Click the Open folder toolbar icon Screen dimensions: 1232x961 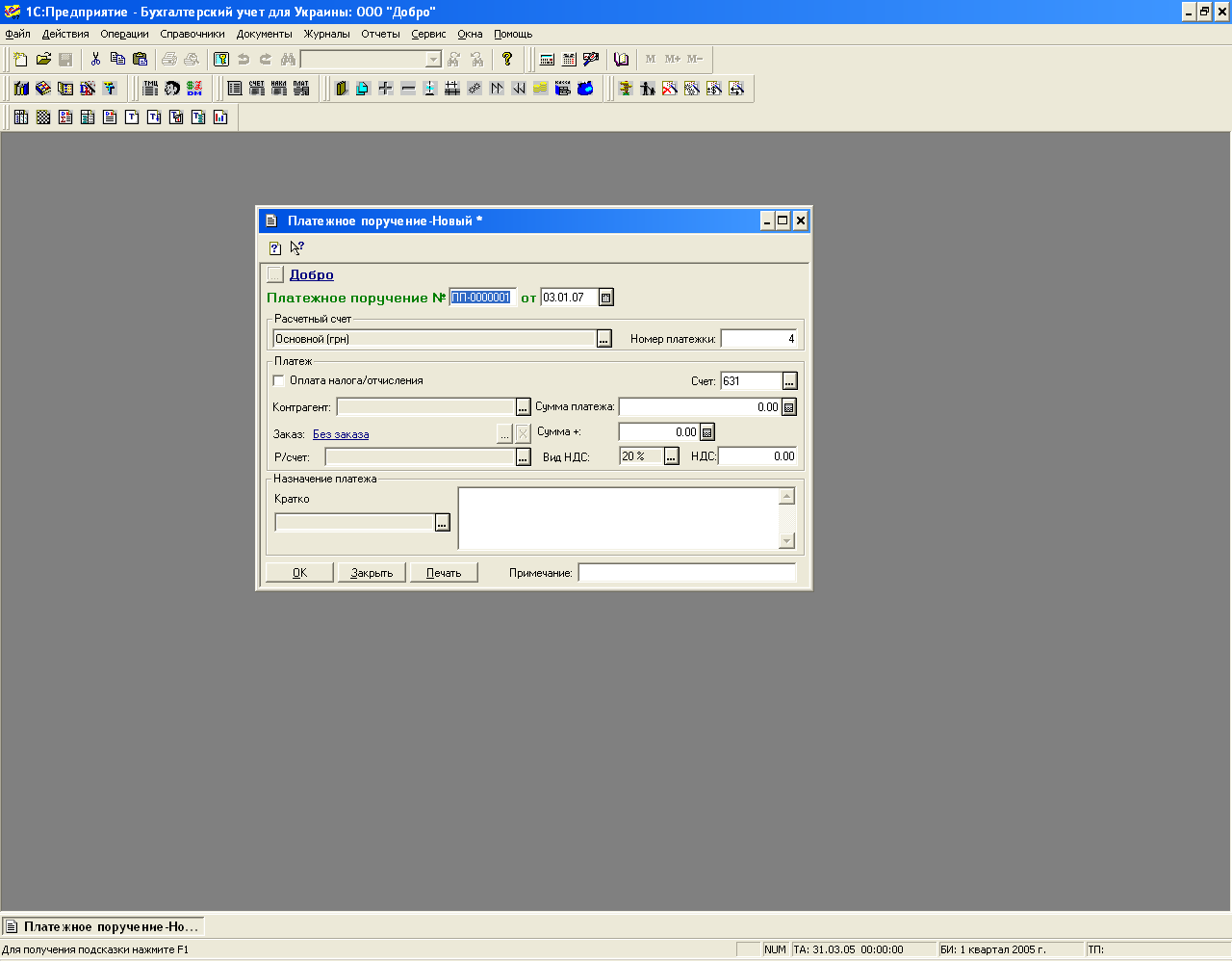pyautogui.click(x=43, y=60)
